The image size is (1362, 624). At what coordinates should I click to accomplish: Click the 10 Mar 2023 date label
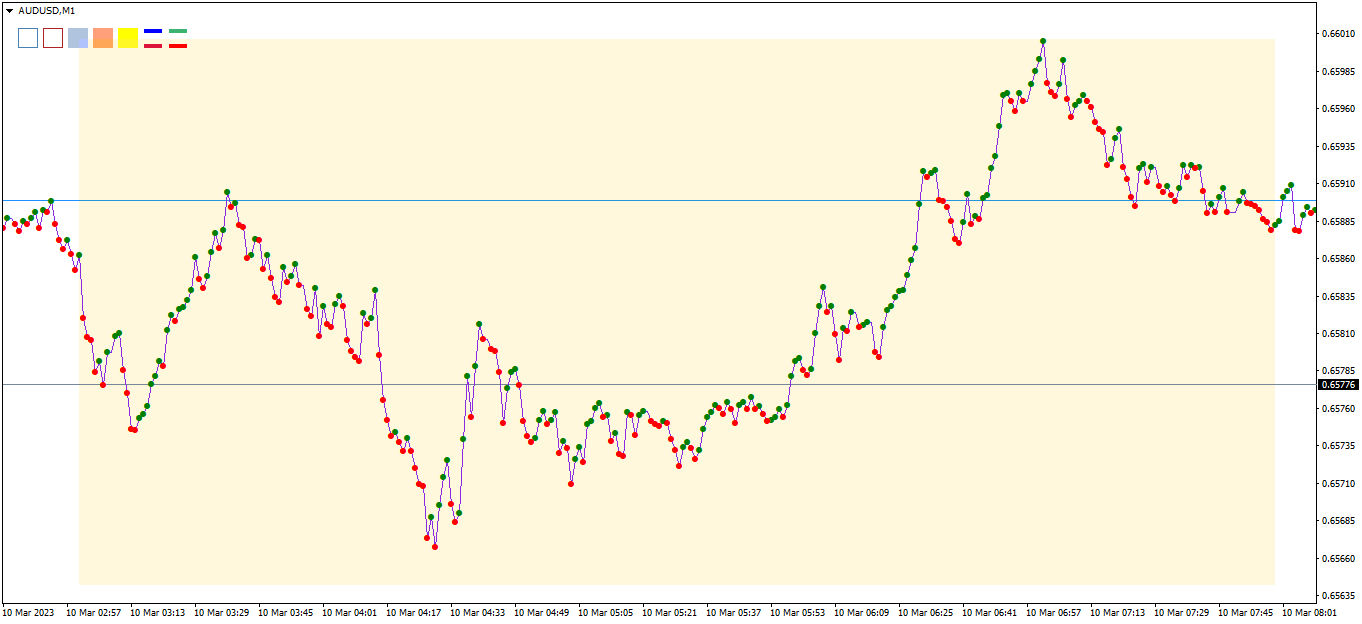(x=30, y=612)
